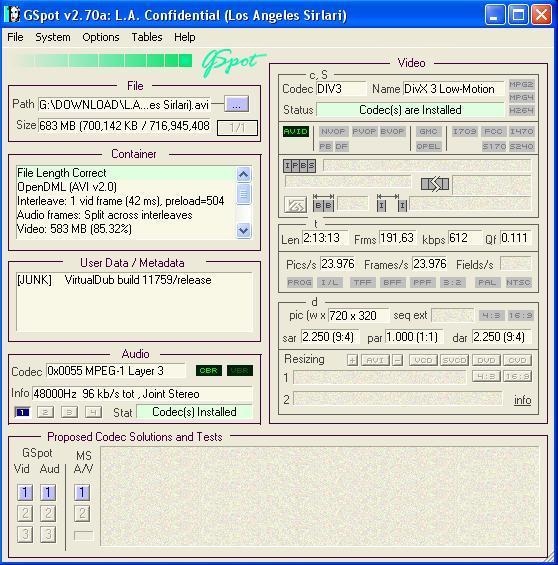Run MS A/V test 2
The width and height of the screenshot is (558, 565).
(82, 513)
